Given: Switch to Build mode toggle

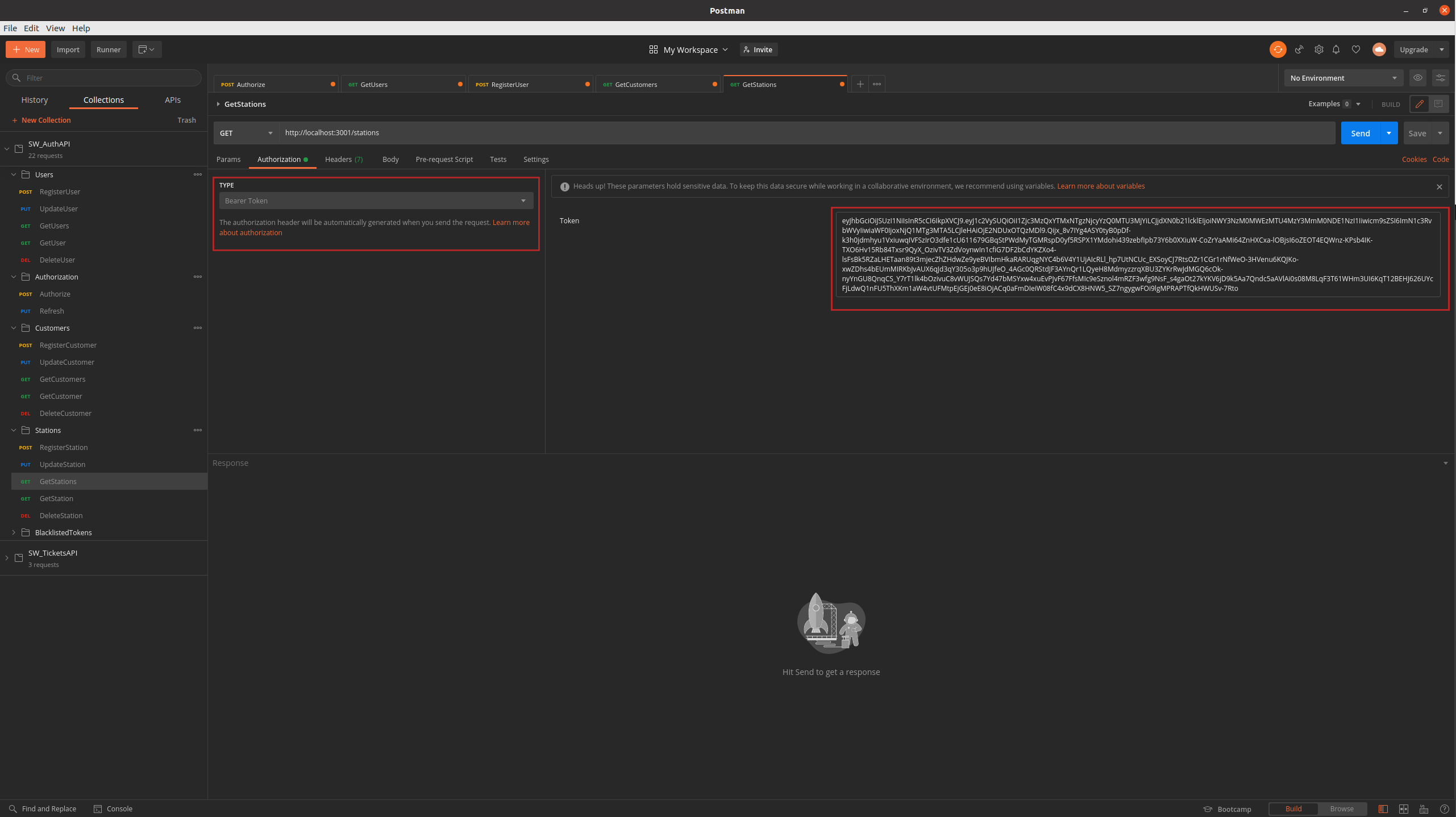Looking at the screenshot, I should (1293, 808).
